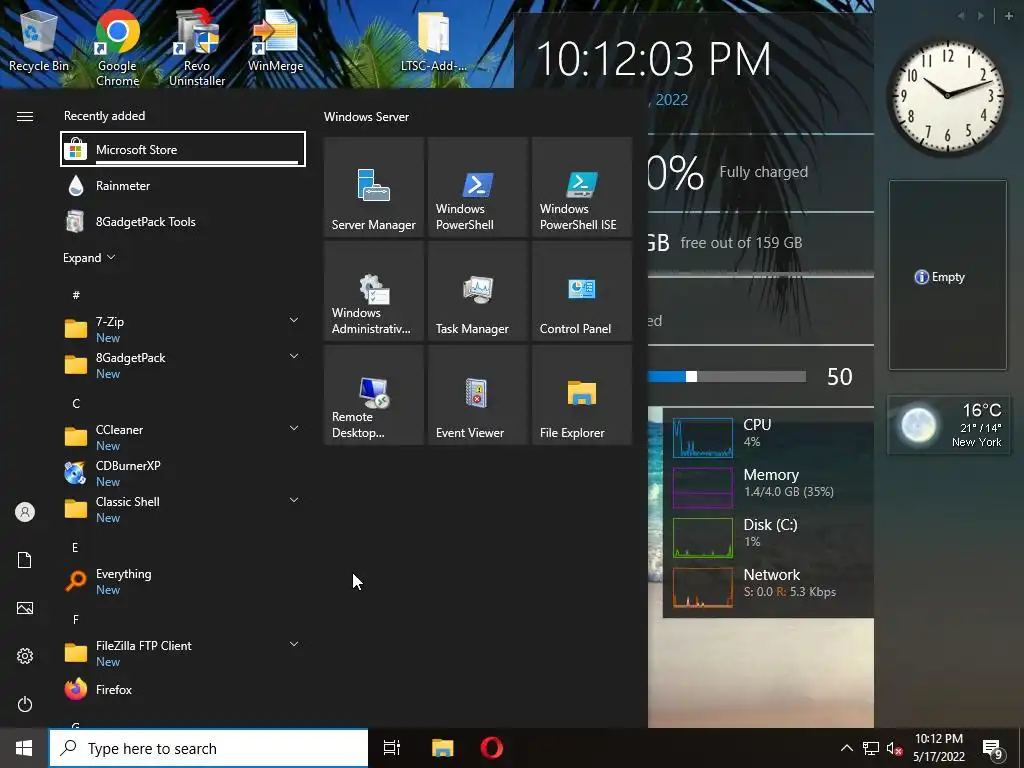The width and height of the screenshot is (1024, 768).
Task: Open the Recycle Bin desktop icon
Action: tap(39, 42)
